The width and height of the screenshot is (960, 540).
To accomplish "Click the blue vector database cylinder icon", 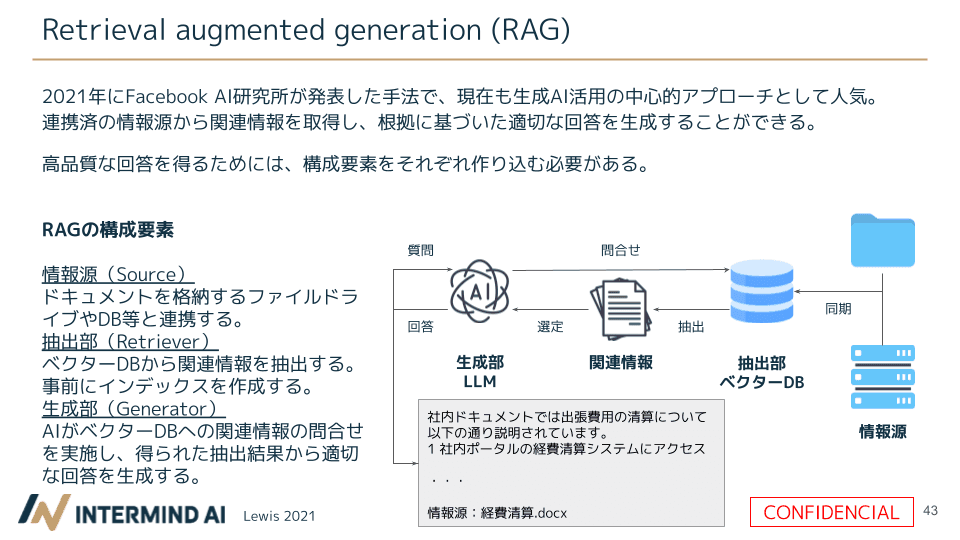I will [761, 297].
